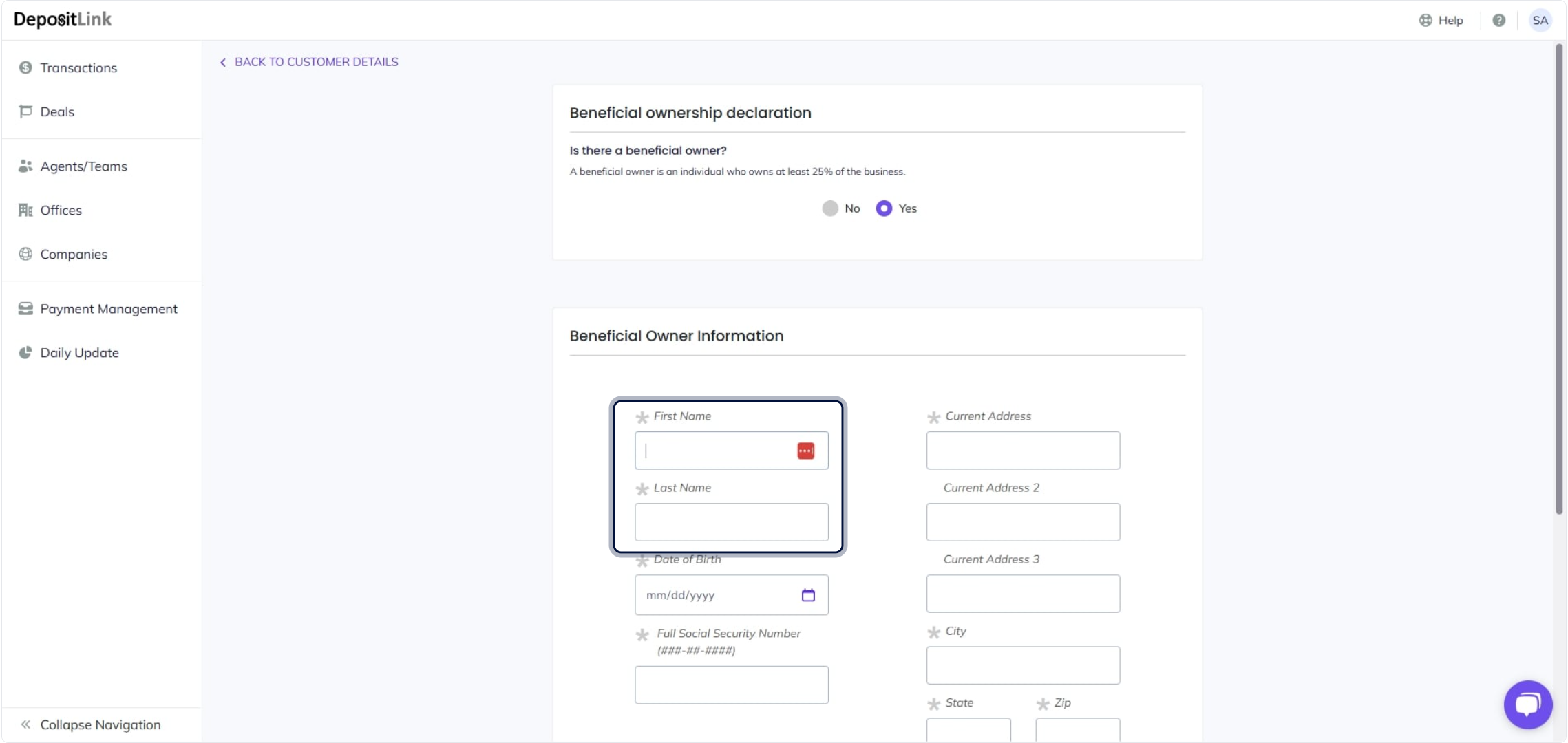Image resolution: width=1568 pixels, height=743 pixels.
Task: Click the Transactions dollar icon
Action: (x=25, y=67)
